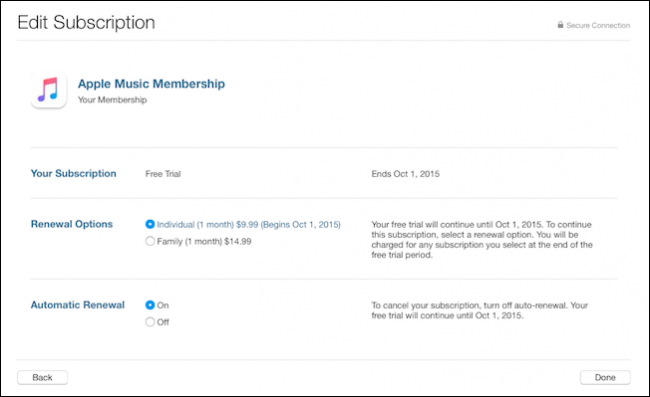This screenshot has height=397, width=650.
Task: Click the 'Automatic Renewal' label
Action: (x=78, y=305)
